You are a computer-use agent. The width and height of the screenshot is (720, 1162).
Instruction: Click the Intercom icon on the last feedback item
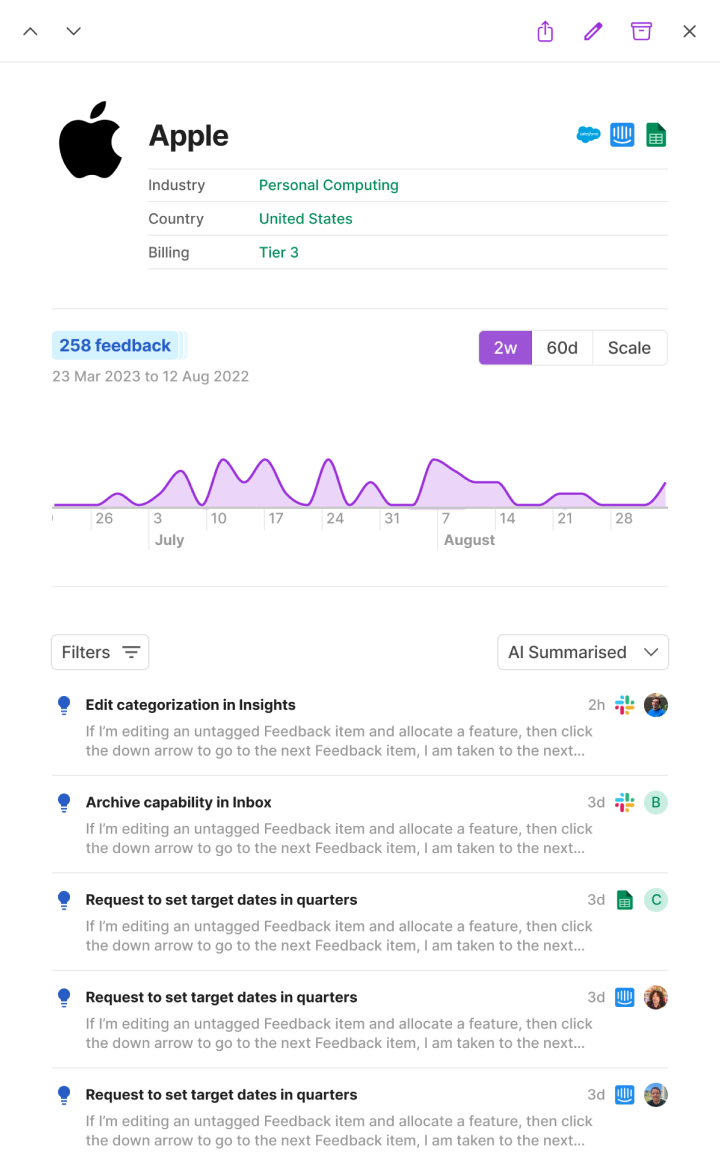(x=624, y=1095)
